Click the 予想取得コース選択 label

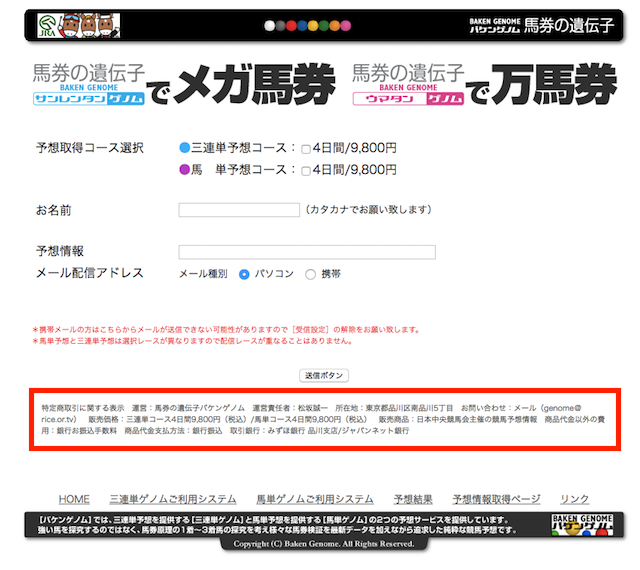[90, 148]
